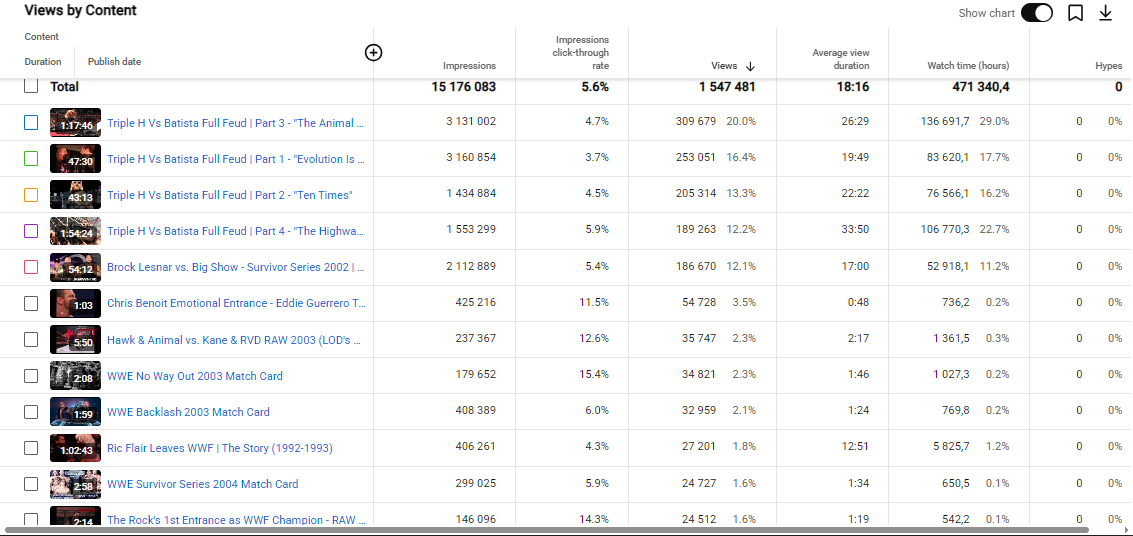1133x536 pixels.
Task: Click total impressions value 15 176 083
Action: (x=464, y=87)
